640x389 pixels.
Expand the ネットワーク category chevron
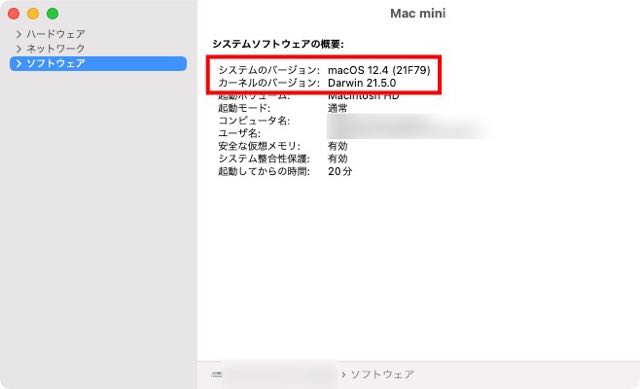[18, 49]
